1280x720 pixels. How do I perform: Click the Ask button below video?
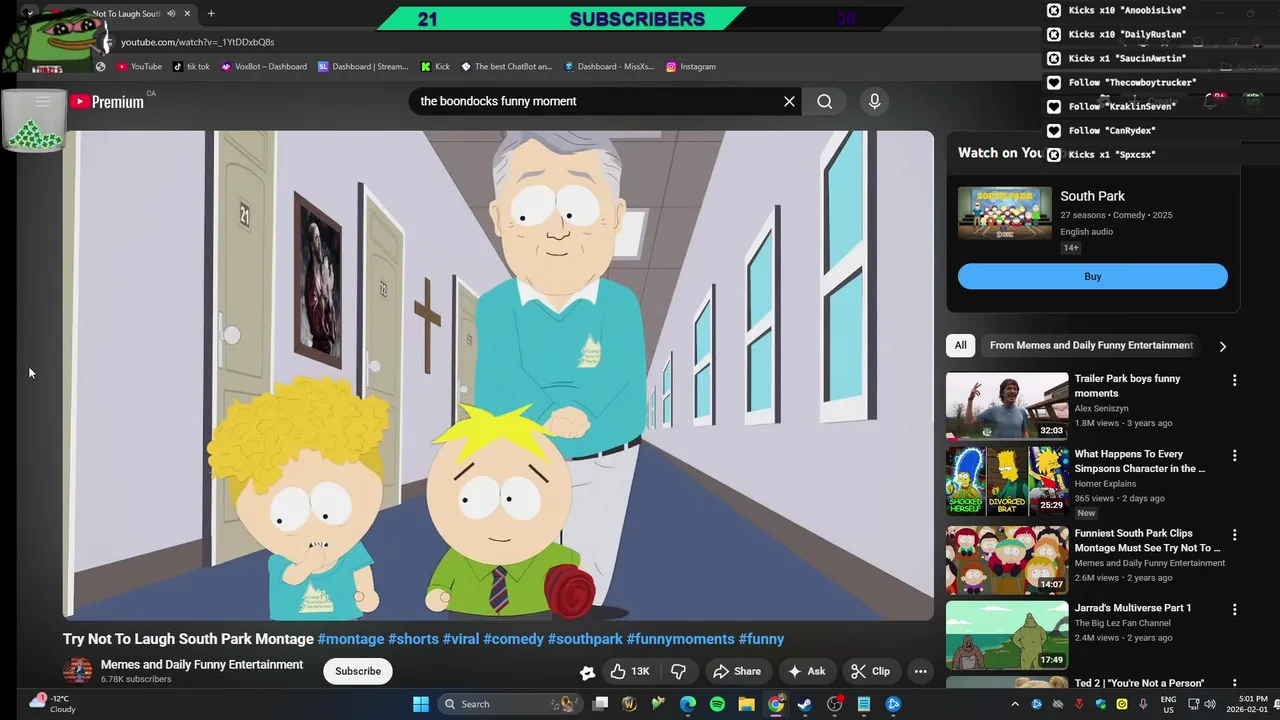[x=806, y=671]
